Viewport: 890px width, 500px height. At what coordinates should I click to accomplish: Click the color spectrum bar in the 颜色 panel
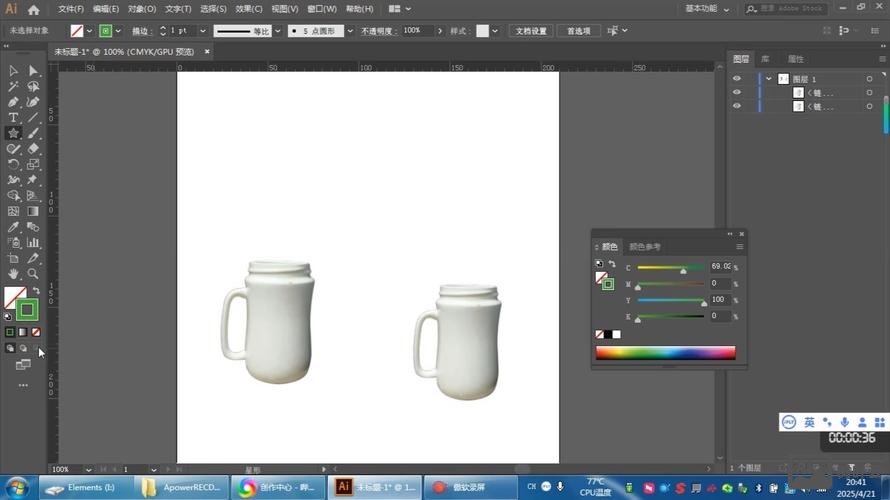665,352
